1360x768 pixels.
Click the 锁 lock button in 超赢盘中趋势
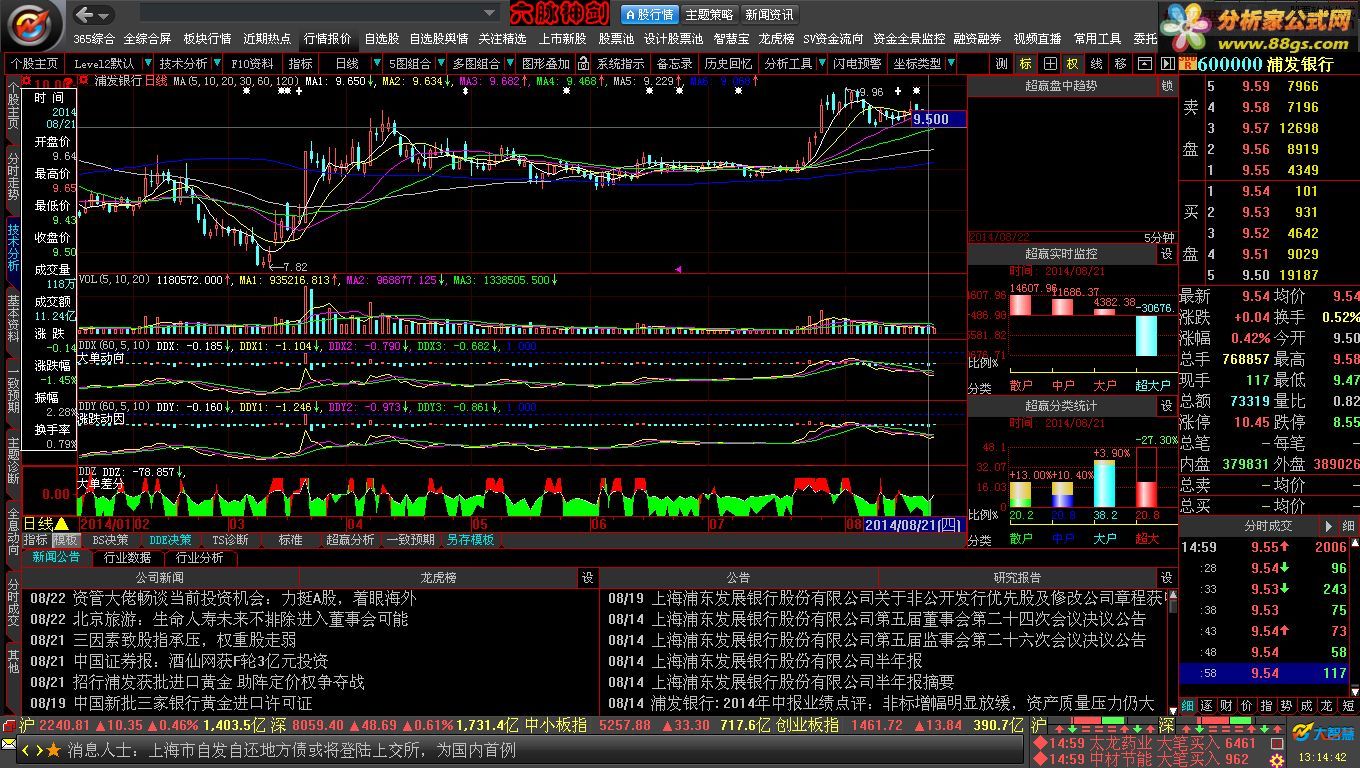pos(1166,86)
